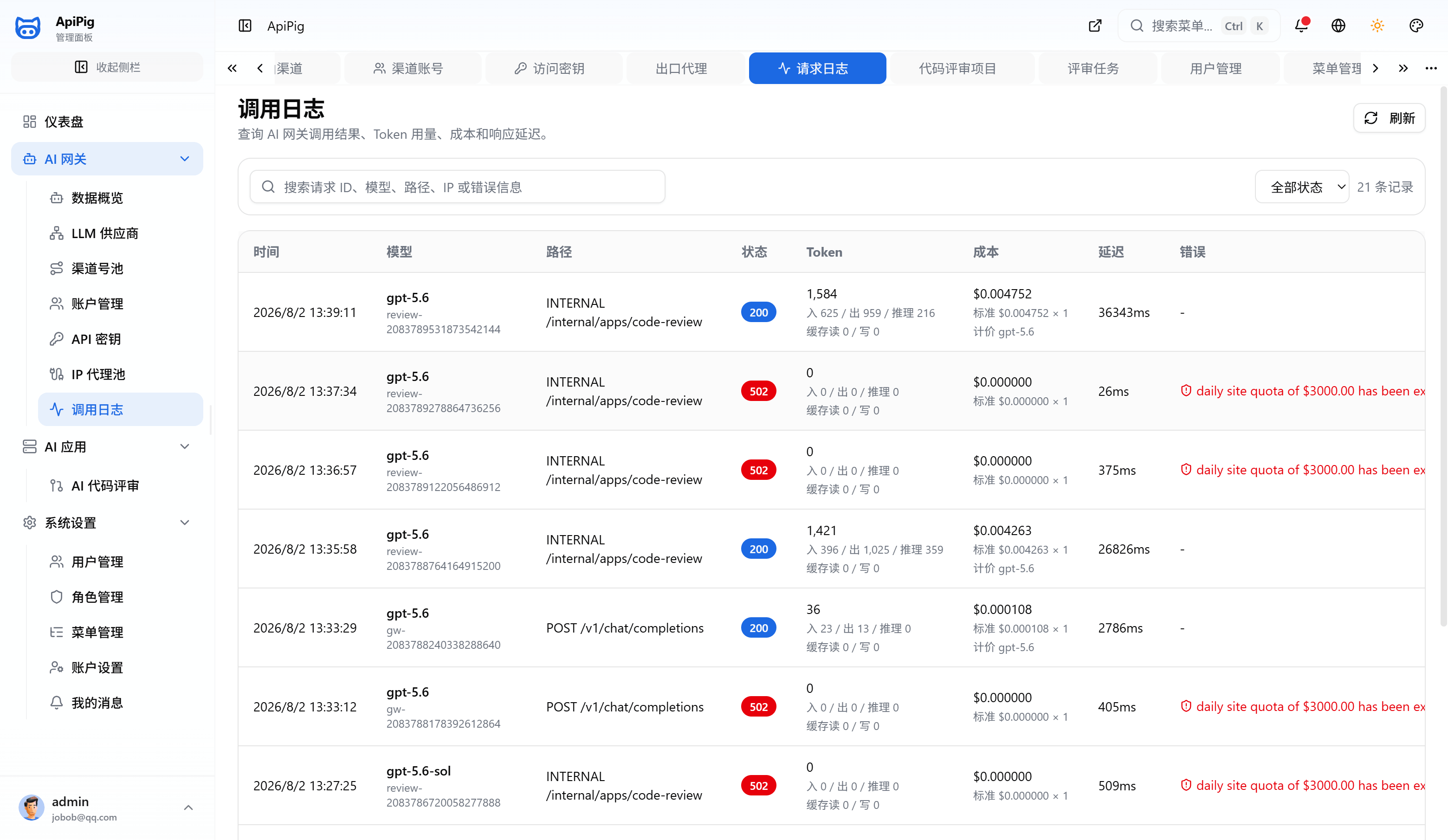Click error message in 13:33:12 row

pos(1303,707)
